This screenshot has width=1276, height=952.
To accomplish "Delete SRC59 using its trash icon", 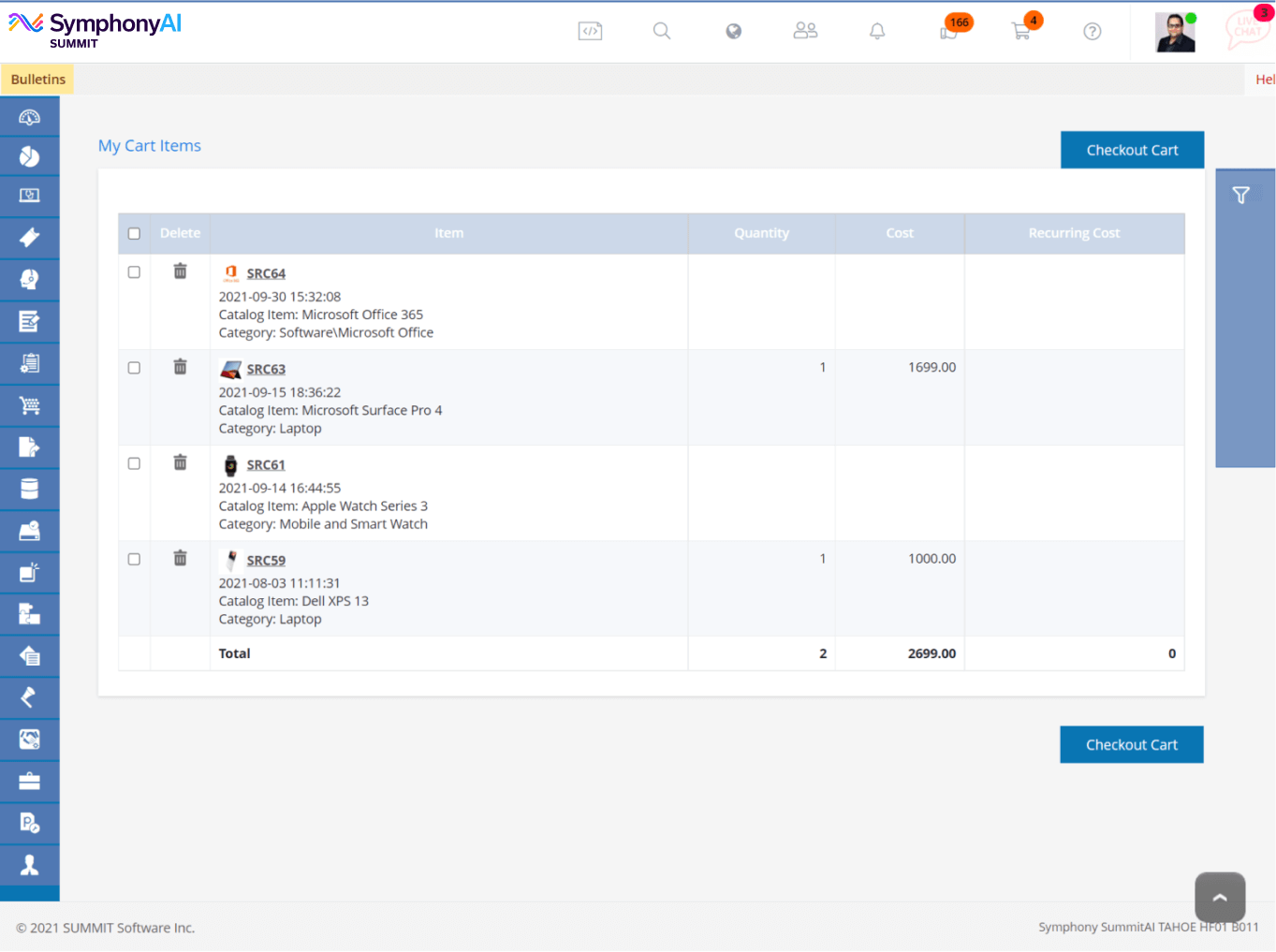I will point(180,558).
